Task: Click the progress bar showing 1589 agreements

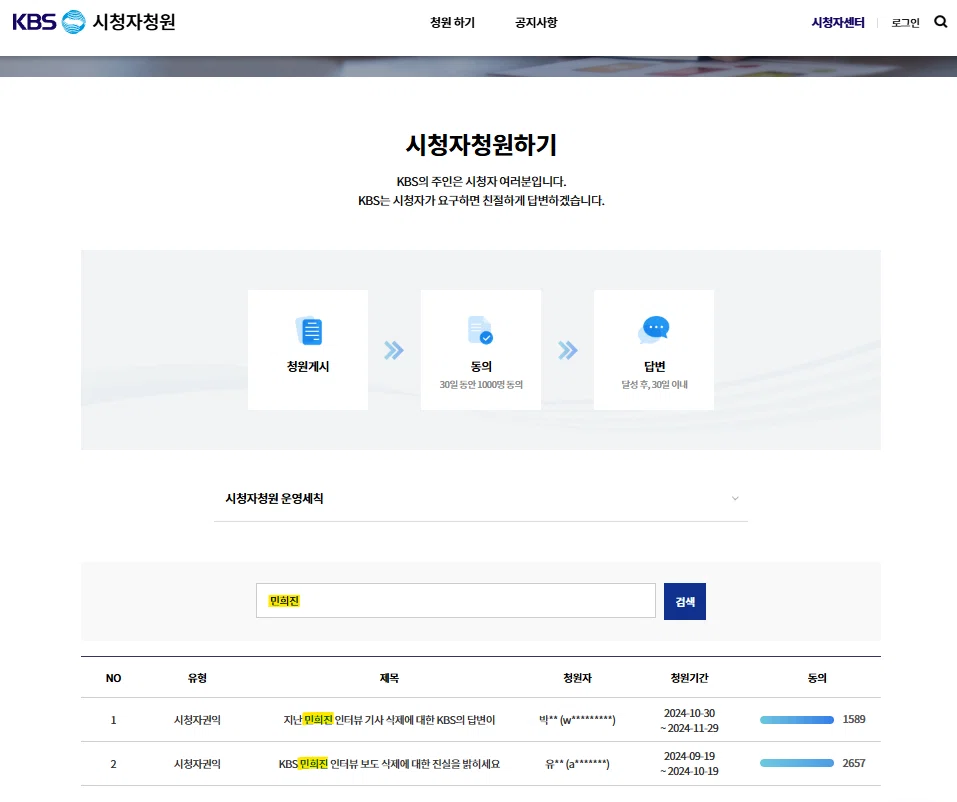Action: [796, 720]
